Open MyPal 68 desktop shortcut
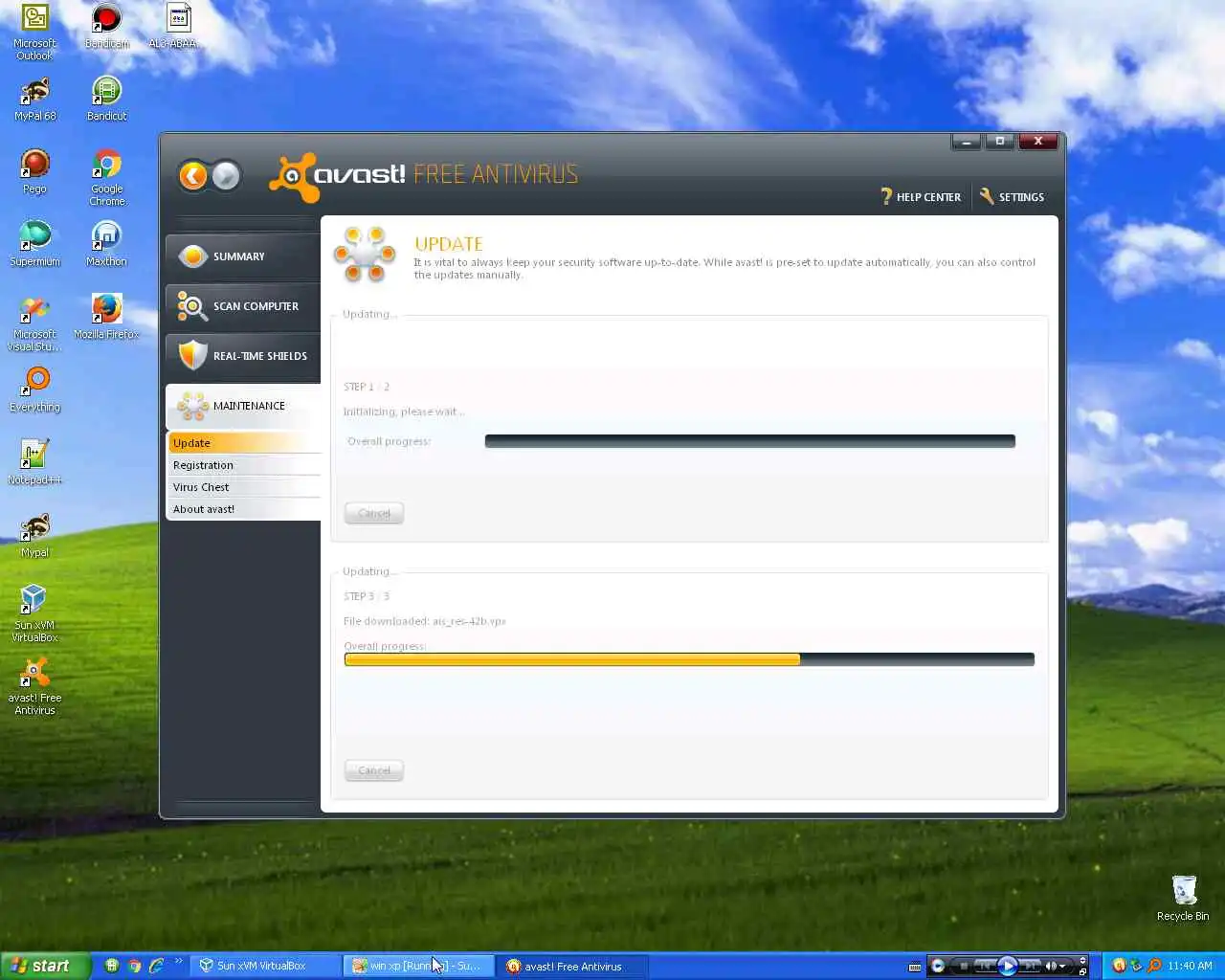This screenshot has height=980, width=1225. tap(34, 100)
